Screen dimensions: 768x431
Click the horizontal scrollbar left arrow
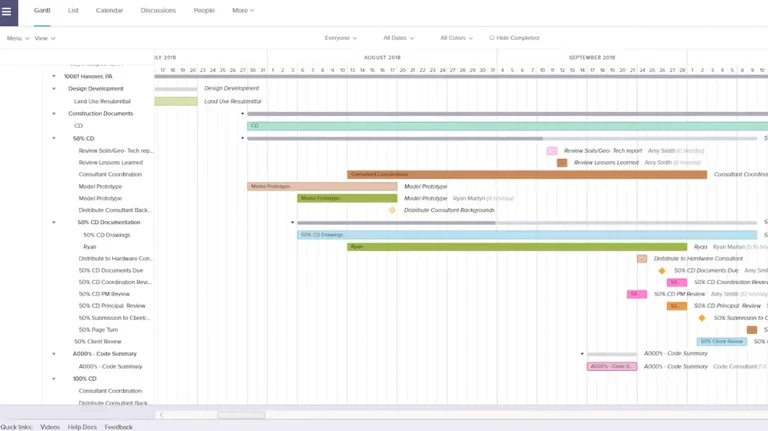(161, 415)
